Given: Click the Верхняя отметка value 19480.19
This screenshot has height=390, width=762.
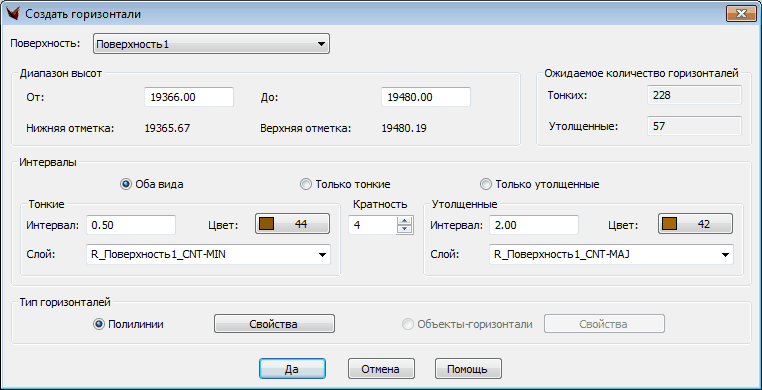Looking at the screenshot, I should [404, 129].
